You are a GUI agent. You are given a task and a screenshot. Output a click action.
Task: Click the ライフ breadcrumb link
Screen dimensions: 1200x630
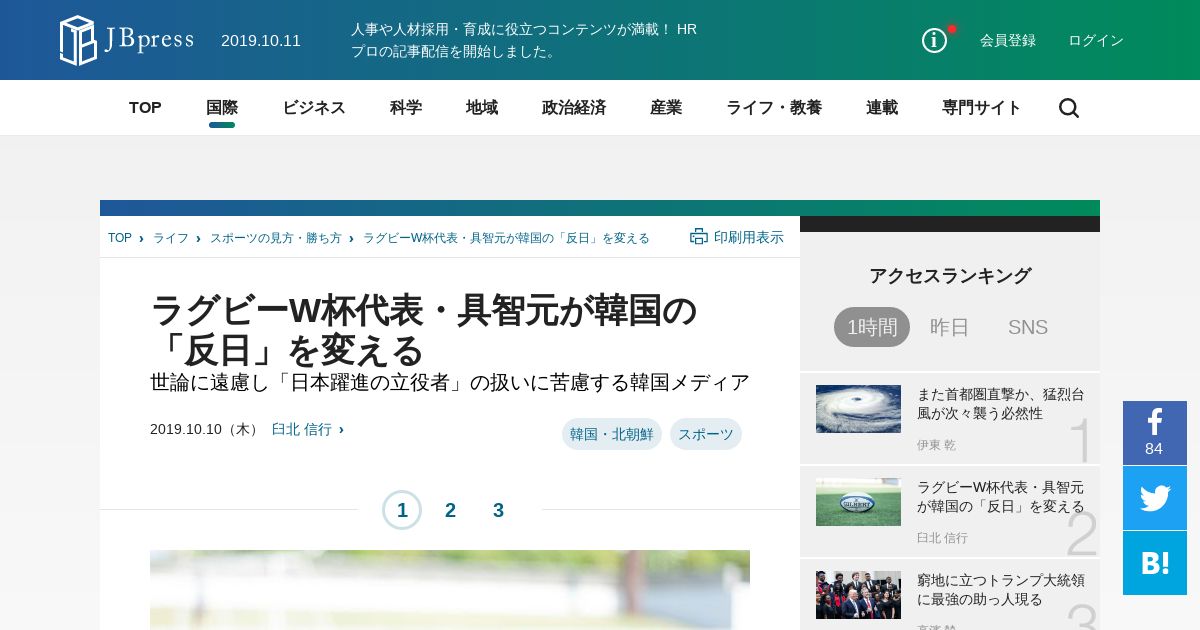[171, 238]
